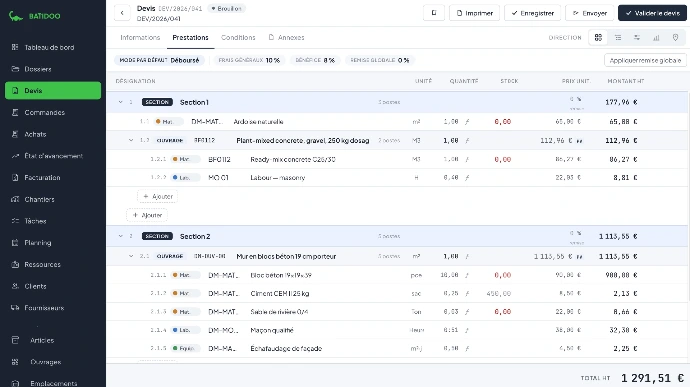Open Clients in the sidebar
This screenshot has width=690, height=387.
coord(35,286)
